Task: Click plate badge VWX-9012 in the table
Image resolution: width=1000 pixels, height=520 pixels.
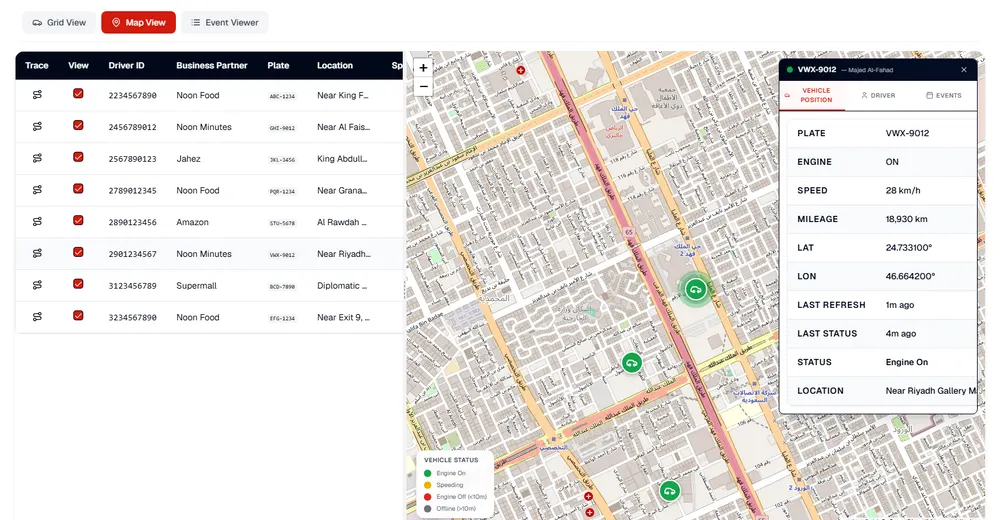Action: pyautogui.click(x=282, y=255)
